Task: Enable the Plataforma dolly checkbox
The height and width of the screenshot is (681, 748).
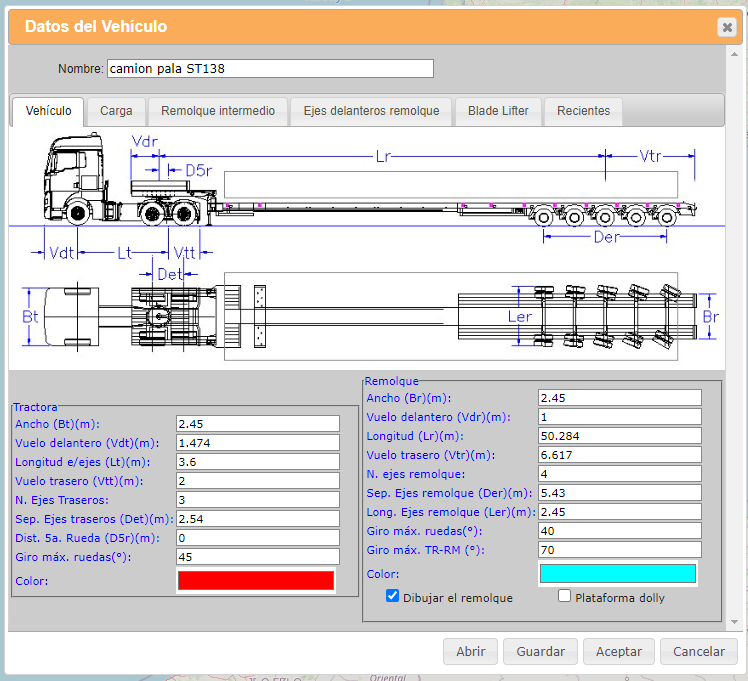Action: coord(565,596)
